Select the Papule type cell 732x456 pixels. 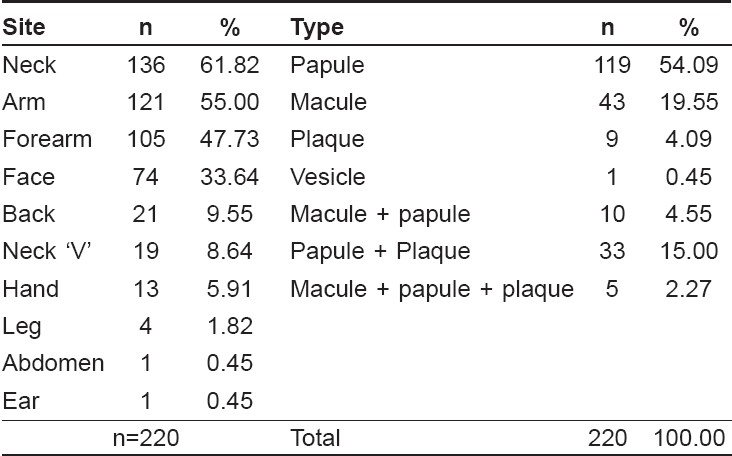pyautogui.click(x=327, y=66)
